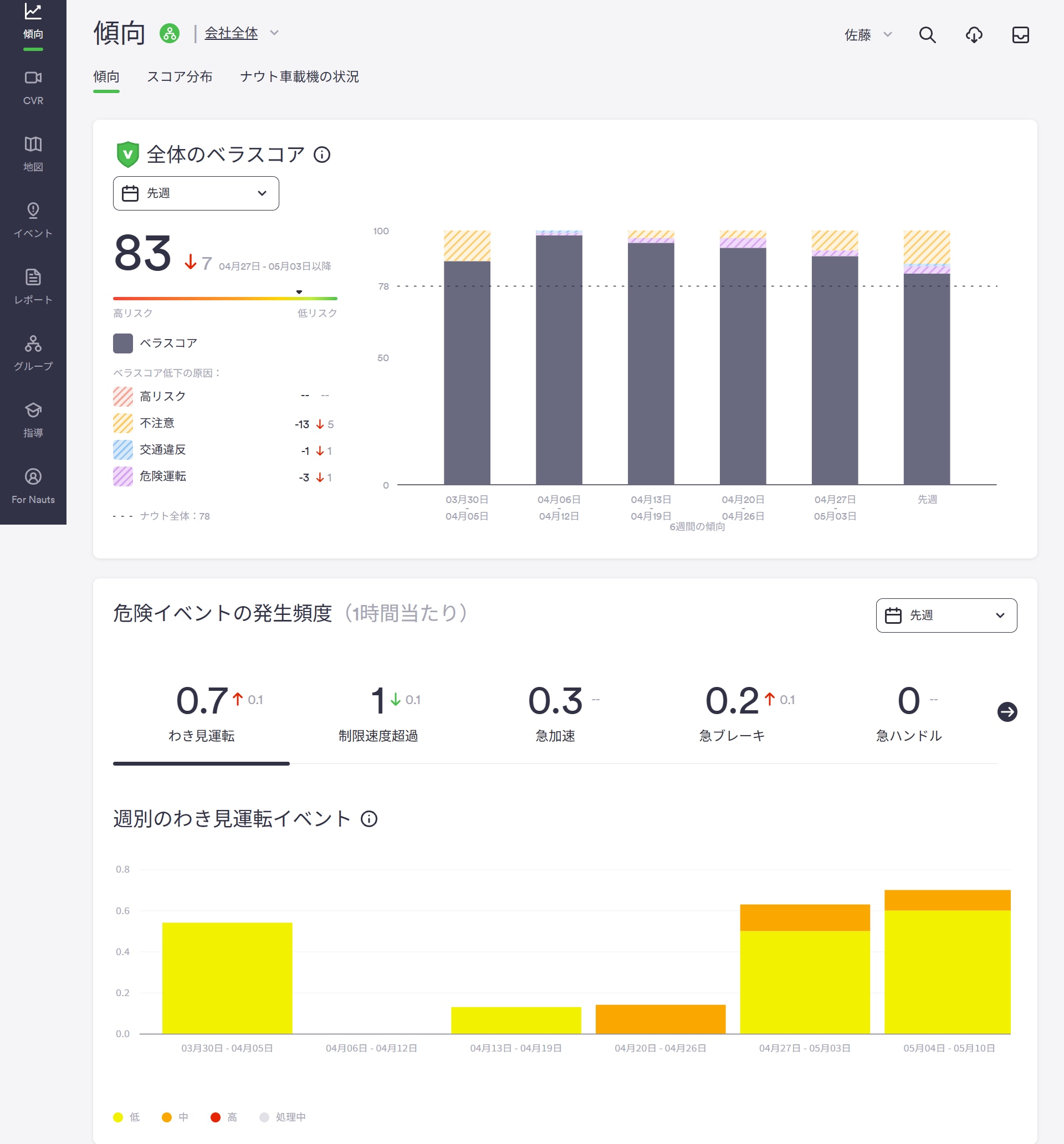Click info icon next to 週別のわき見運転イベント
The height and width of the screenshot is (1144, 1064).
[x=369, y=818]
